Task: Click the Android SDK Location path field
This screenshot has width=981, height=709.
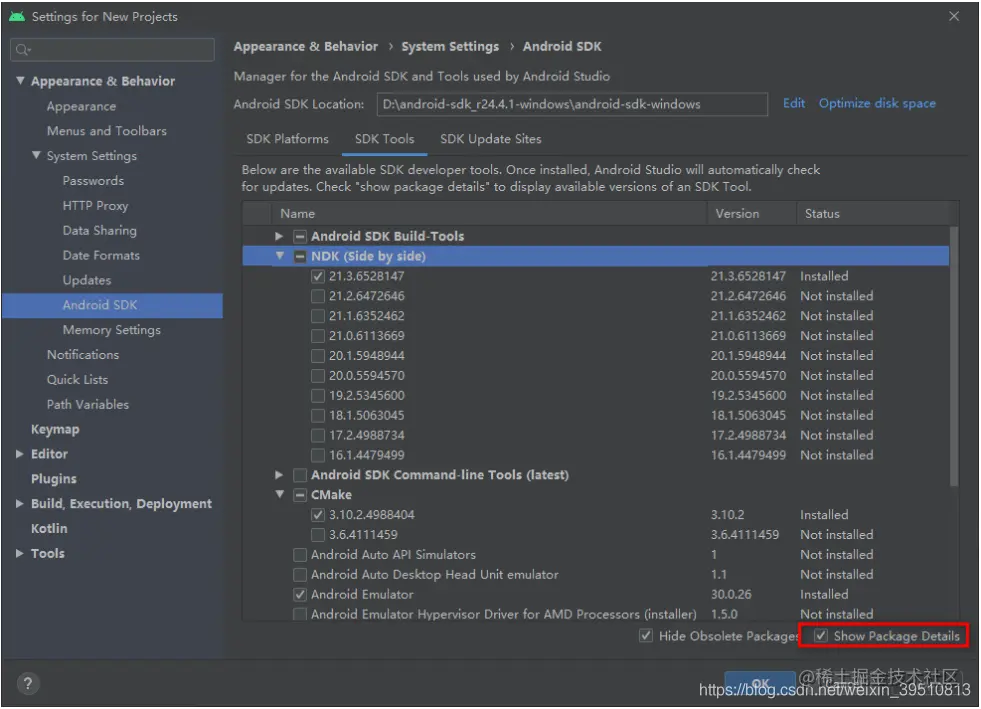Action: (572, 104)
